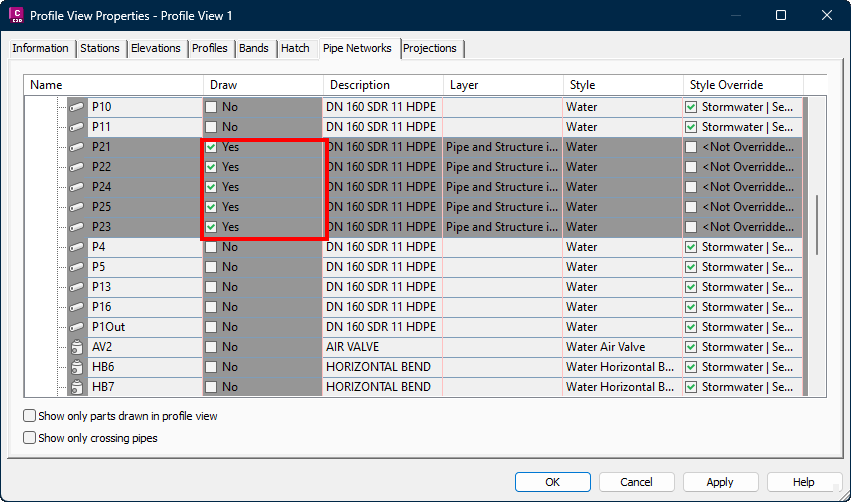
Task: Enable Draw checkbox for structure AV2
Action: click(211, 347)
